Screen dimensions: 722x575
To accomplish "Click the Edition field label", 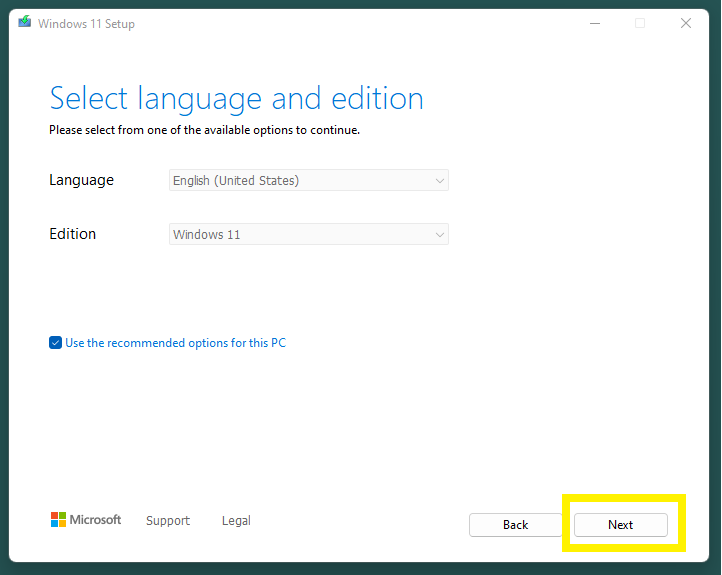I will coord(72,234).
